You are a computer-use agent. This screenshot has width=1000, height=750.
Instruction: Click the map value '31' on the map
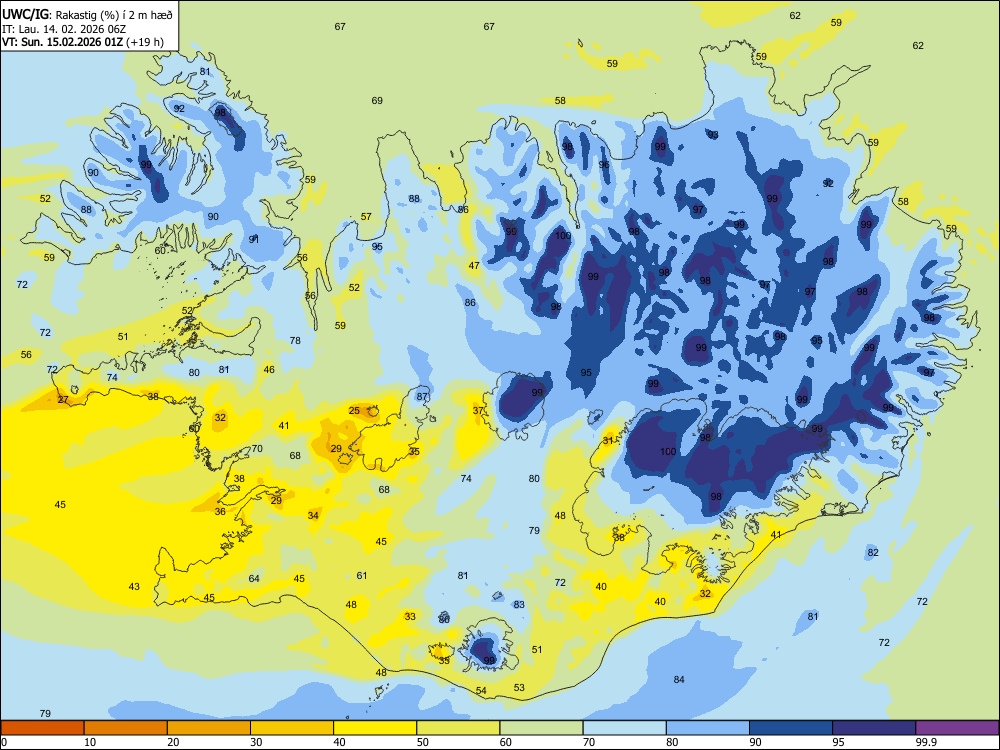(608, 441)
